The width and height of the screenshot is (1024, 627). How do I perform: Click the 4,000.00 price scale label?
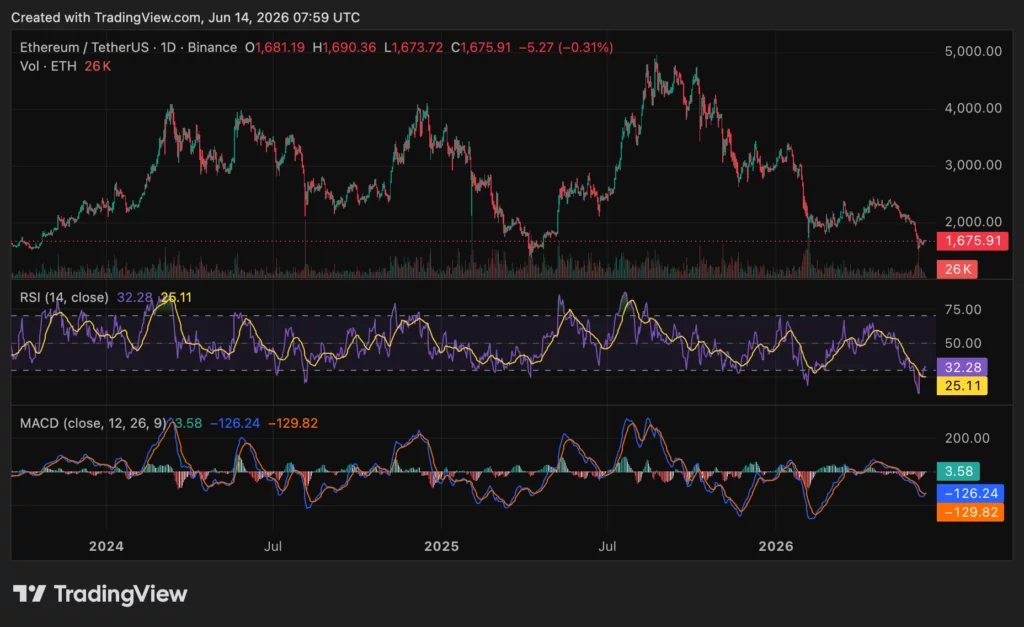click(973, 108)
